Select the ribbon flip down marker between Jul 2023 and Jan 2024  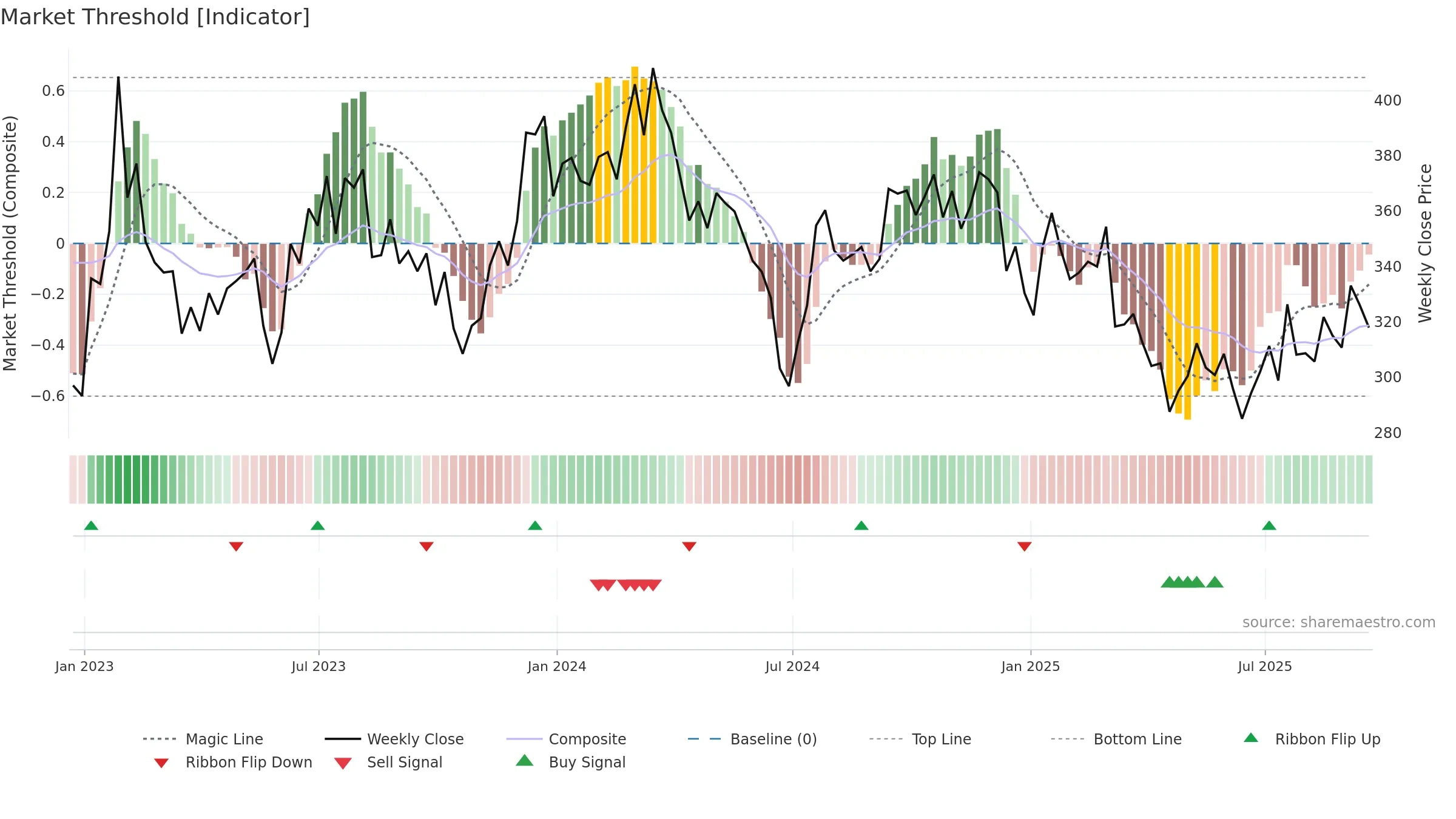pos(426,547)
